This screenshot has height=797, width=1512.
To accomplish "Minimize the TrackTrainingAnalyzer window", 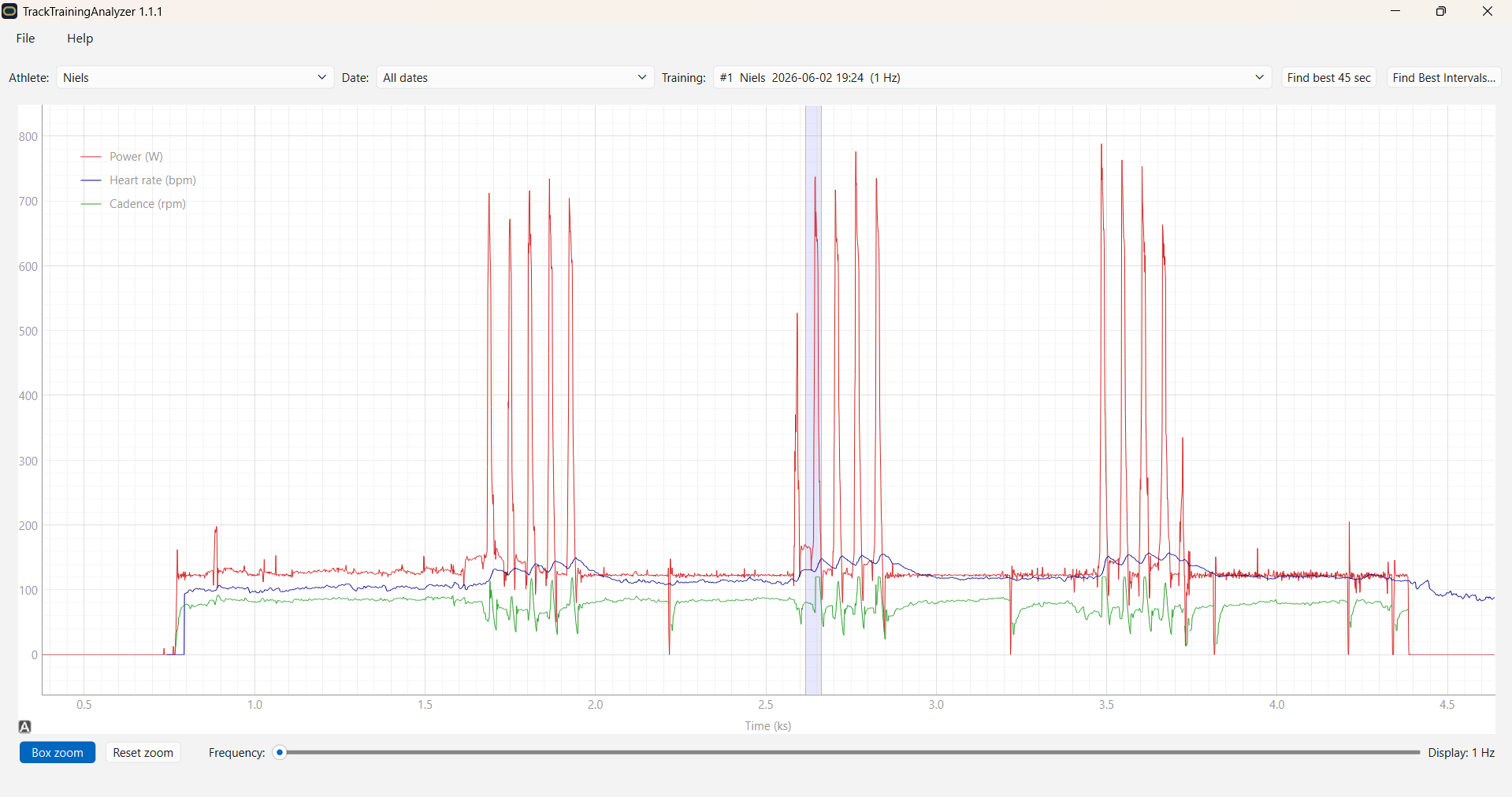I will click(1395, 11).
